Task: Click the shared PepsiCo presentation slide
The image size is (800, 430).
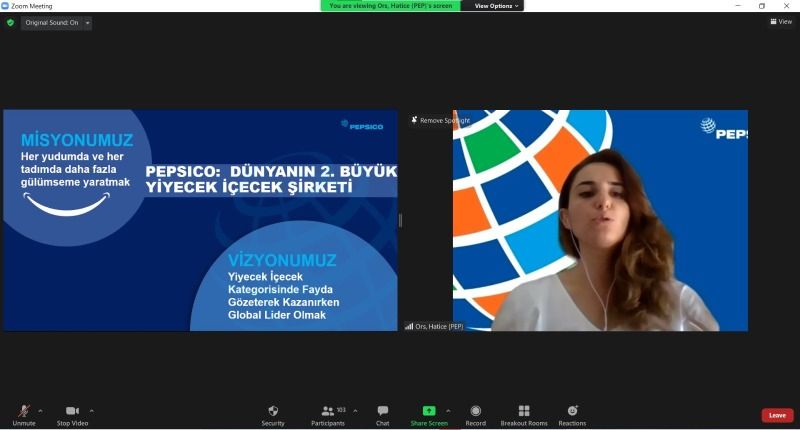Action: [x=200, y=220]
